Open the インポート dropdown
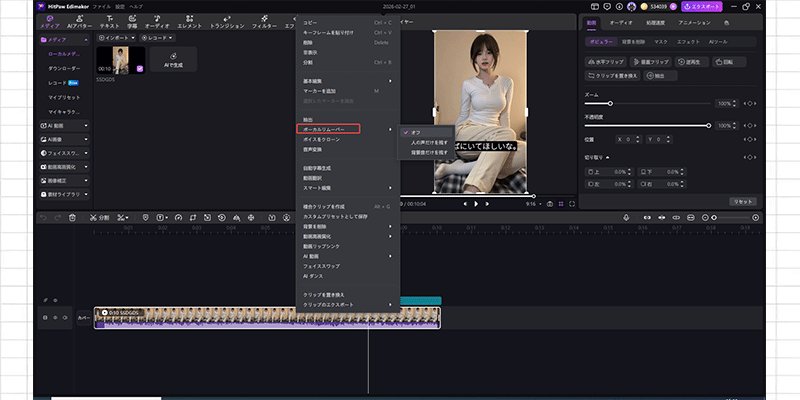This screenshot has width=800, height=400. point(117,38)
